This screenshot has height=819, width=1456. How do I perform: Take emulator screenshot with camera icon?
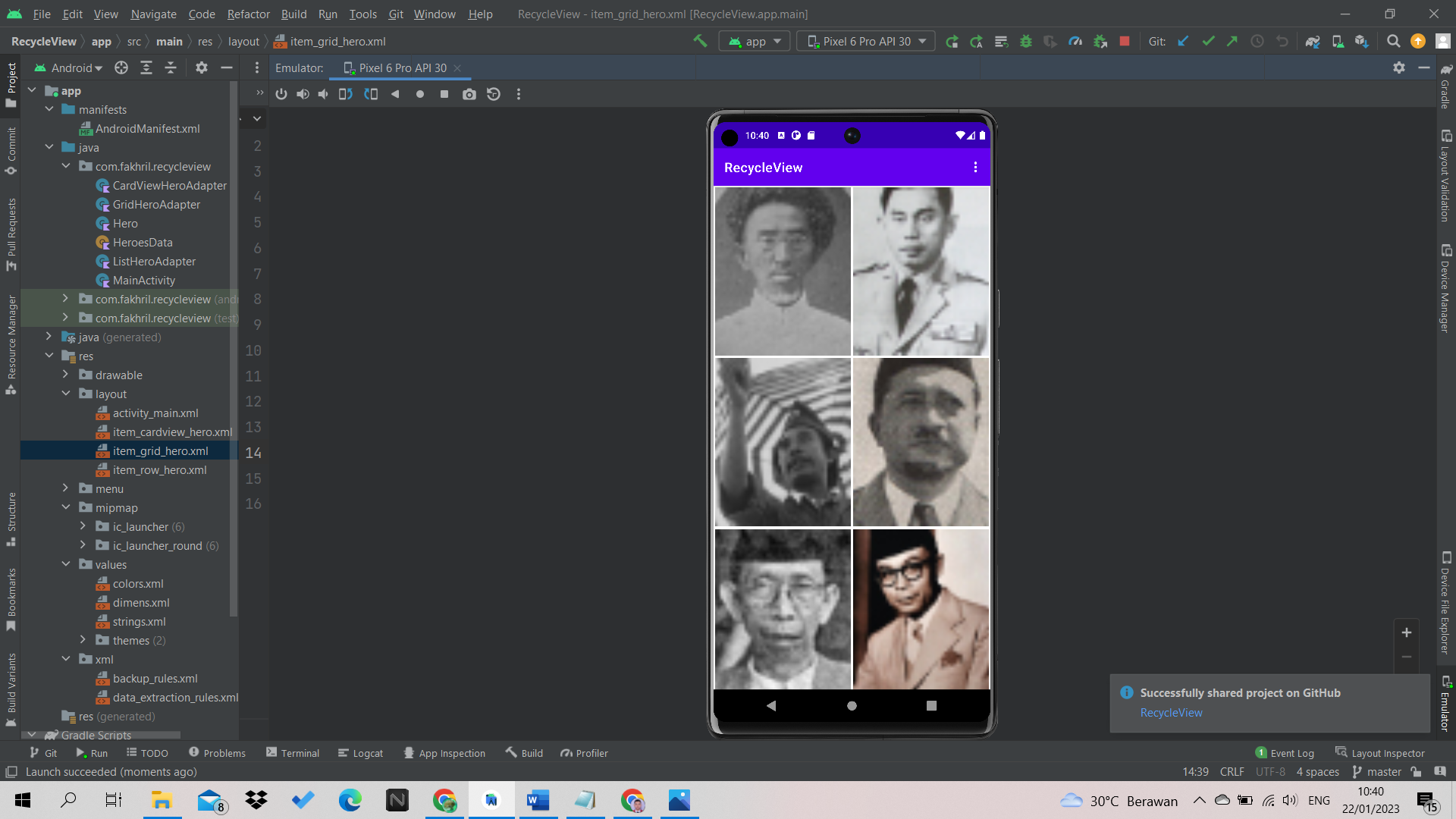(469, 94)
